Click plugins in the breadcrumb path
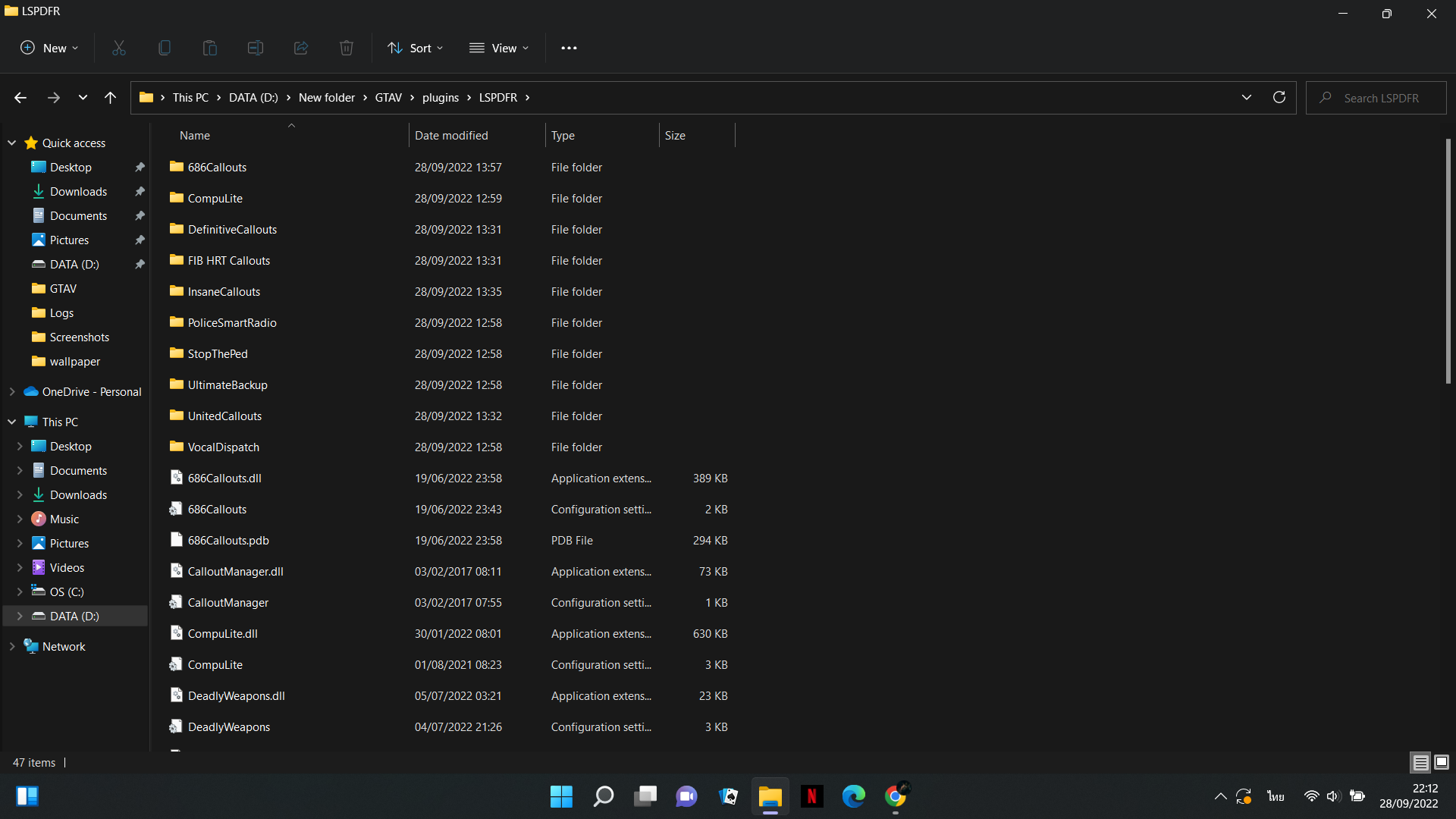The image size is (1456, 819). click(440, 97)
